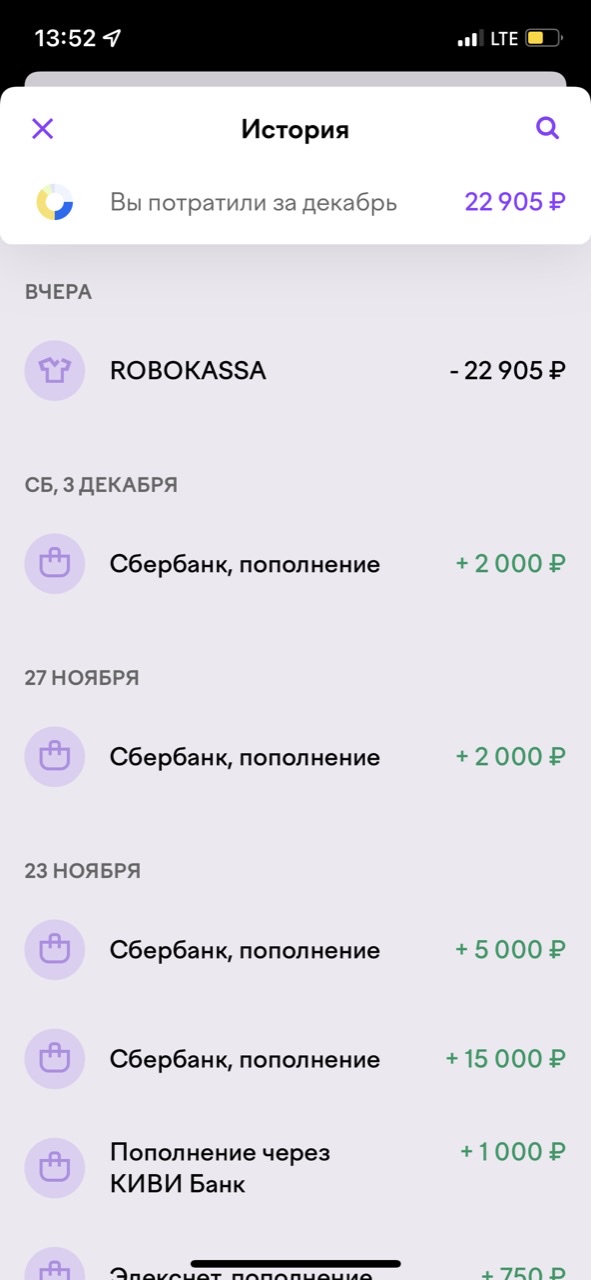The image size is (591, 1280).
Task: Tap the home indicator bar at bottom
Action: (295, 1264)
